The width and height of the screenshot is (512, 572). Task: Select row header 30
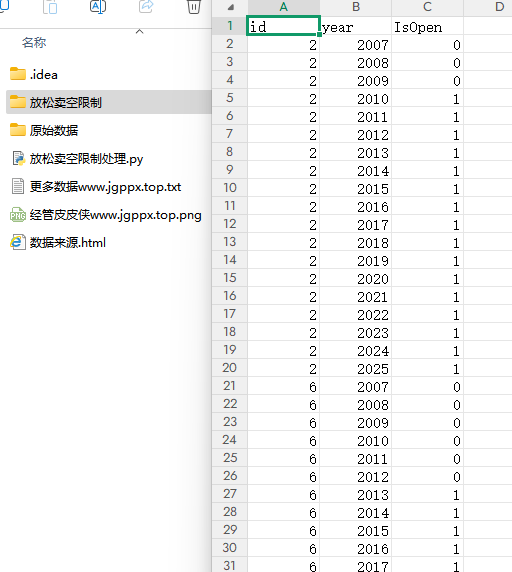pyautogui.click(x=229, y=548)
